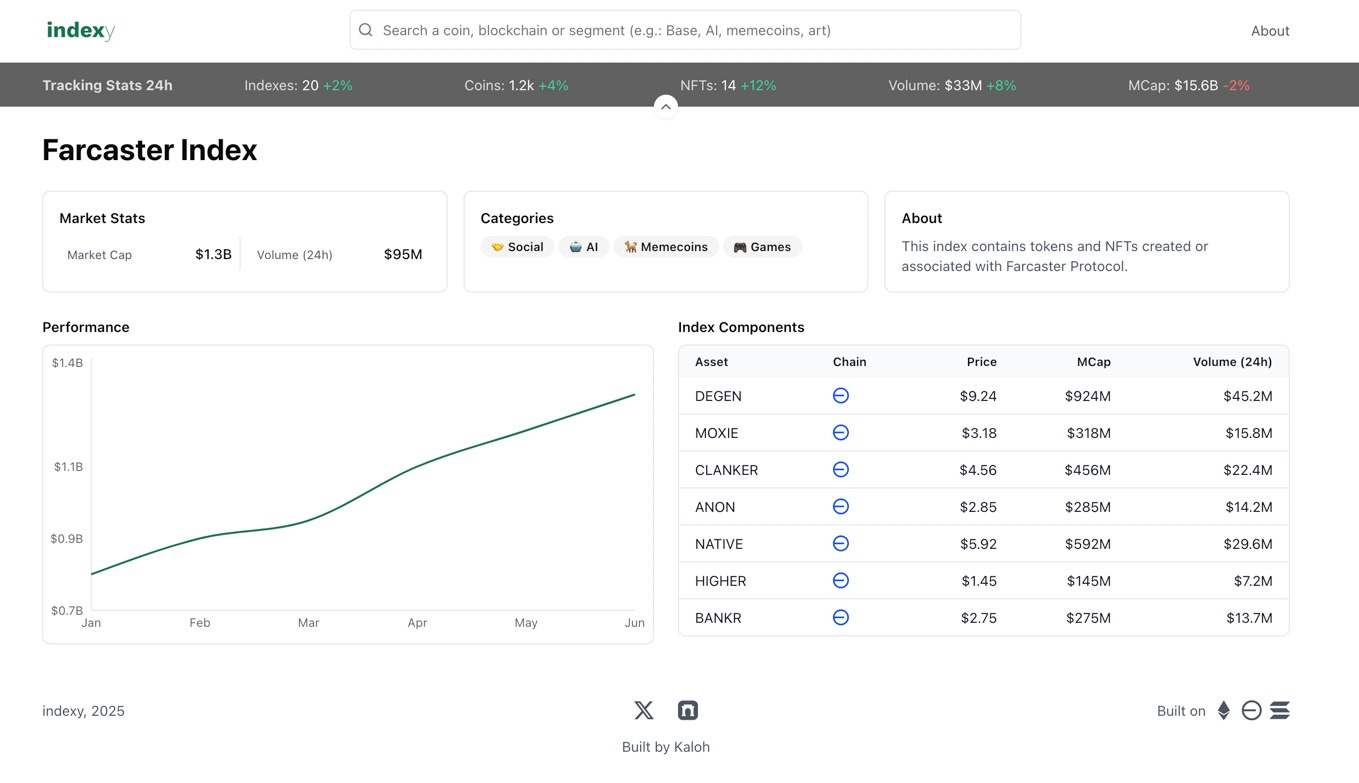Click the Volume (24h) column header
The image size is (1359, 783).
click(x=1232, y=362)
